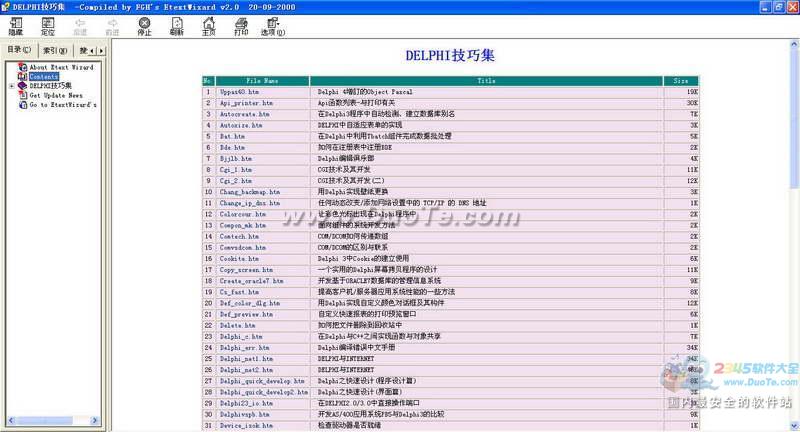The width and height of the screenshot is (800, 432).
Task: Click the tree panel horizontal scrollbar thumb
Action: coord(43,421)
